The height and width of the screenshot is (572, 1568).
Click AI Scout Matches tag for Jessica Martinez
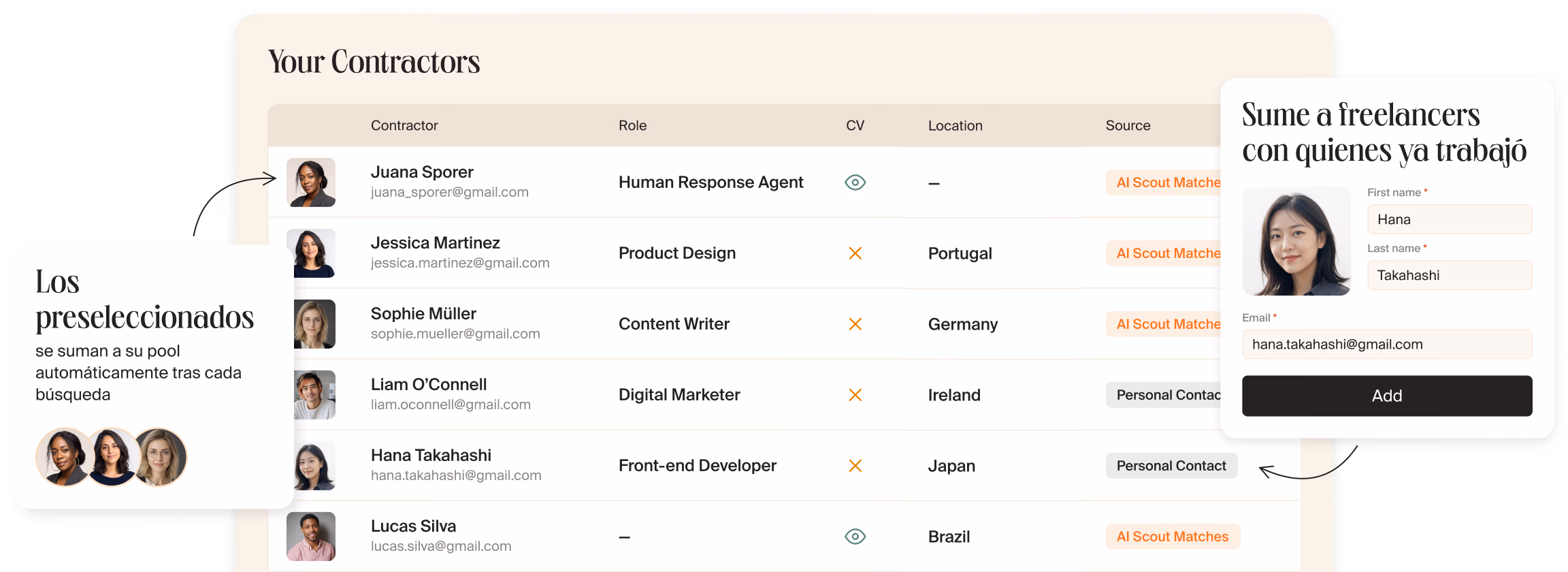[x=1164, y=253]
